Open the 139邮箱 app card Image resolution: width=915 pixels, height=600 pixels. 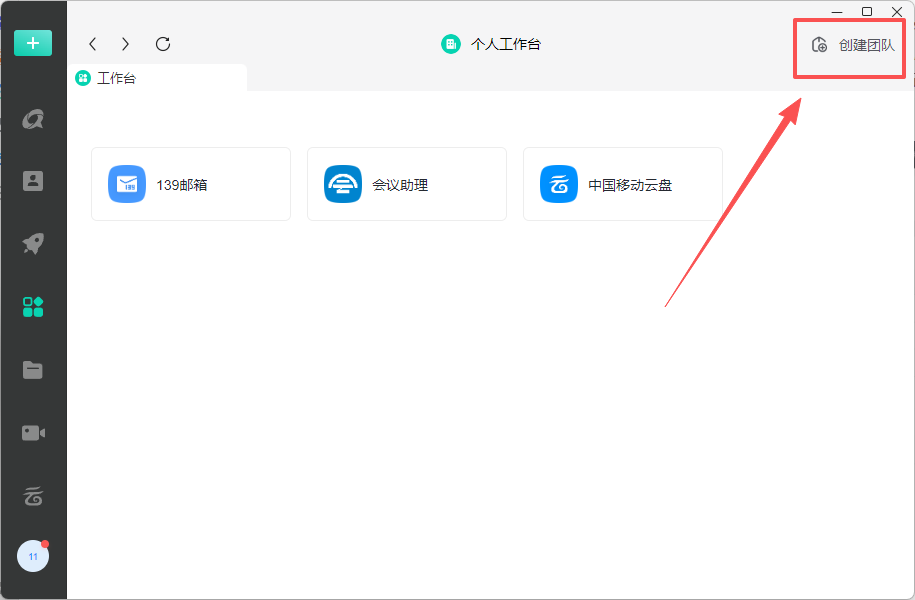coord(190,184)
